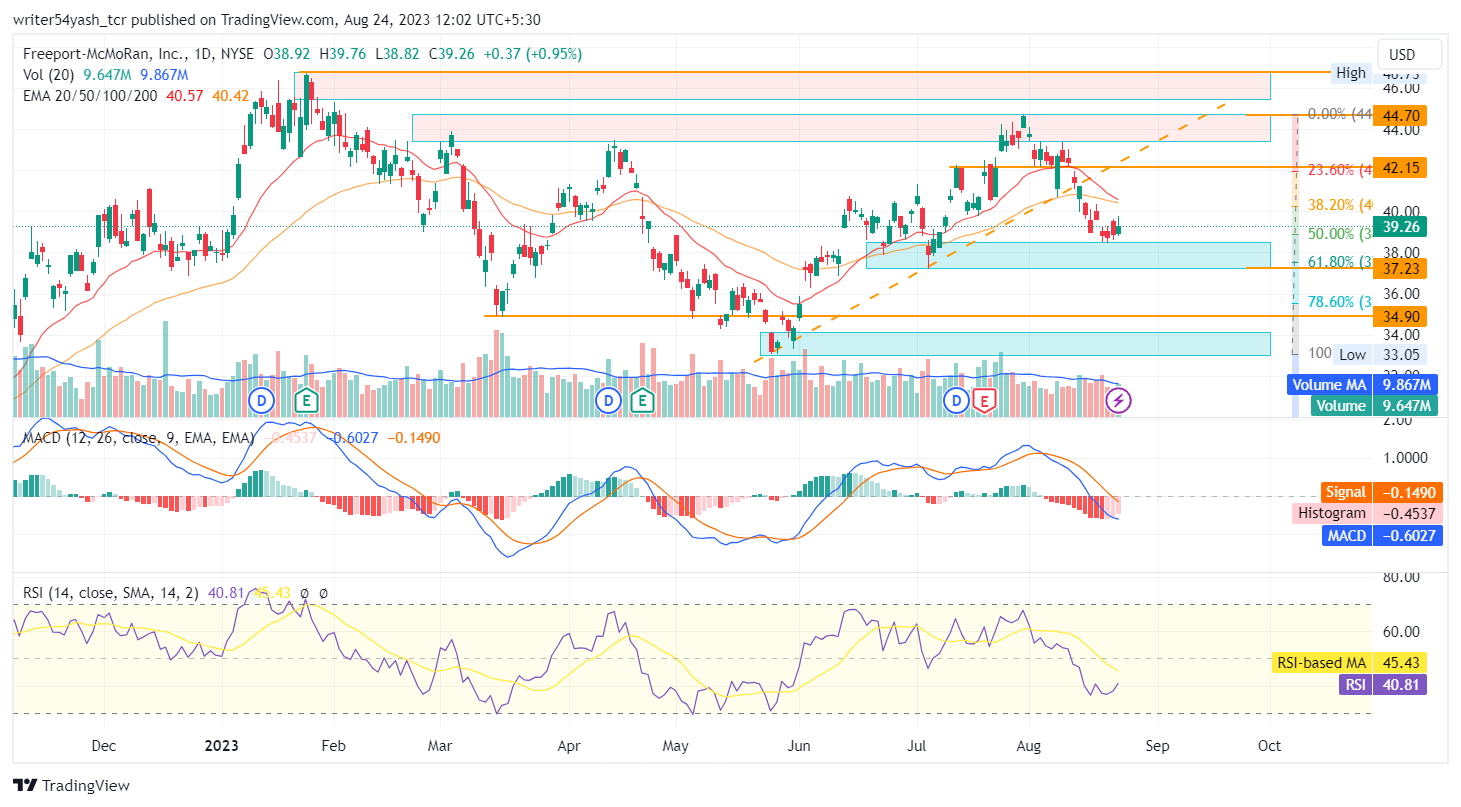1461x807 pixels.
Task: Click the Aug label on time axis
Action: tap(1030, 746)
